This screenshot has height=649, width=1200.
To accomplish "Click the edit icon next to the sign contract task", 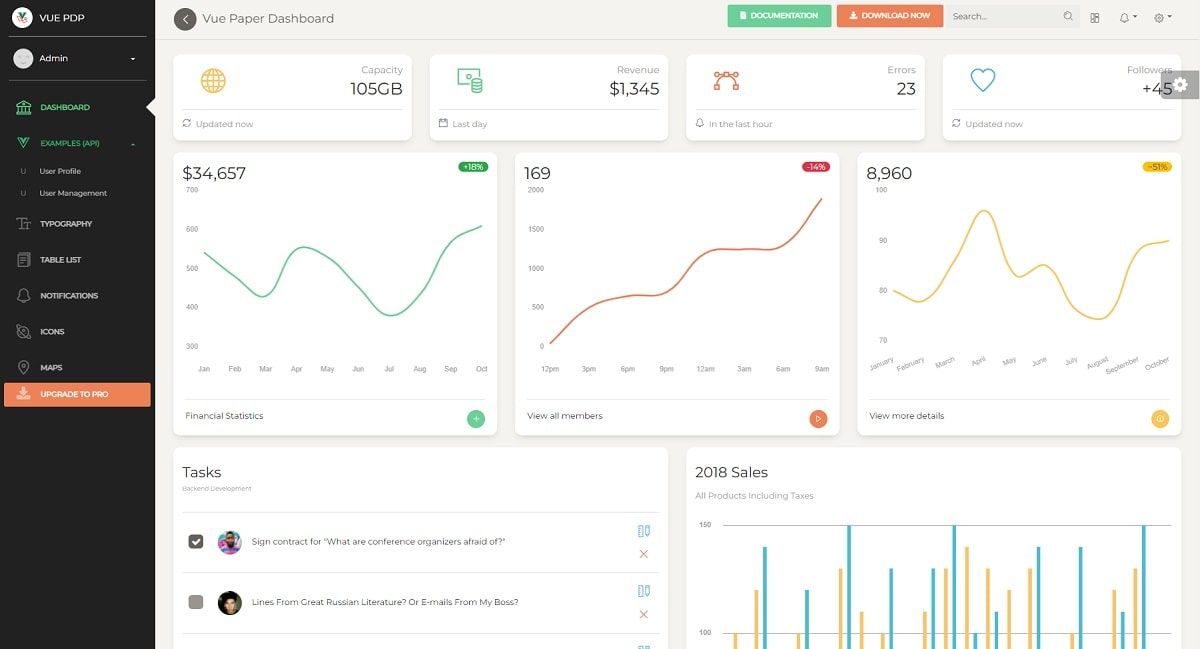I will [643, 531].
